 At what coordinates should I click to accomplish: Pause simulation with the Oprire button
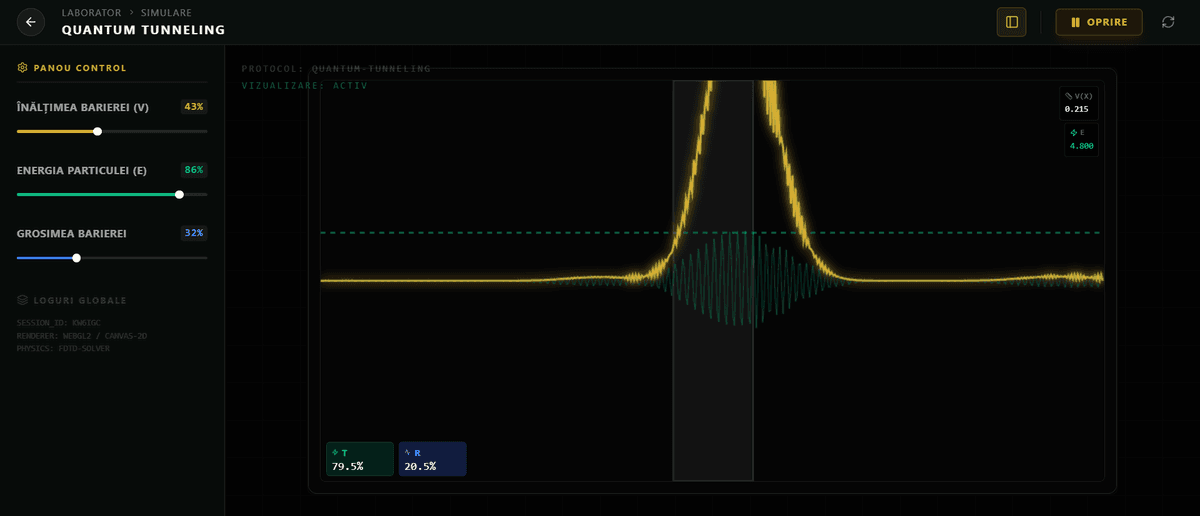1098,22
